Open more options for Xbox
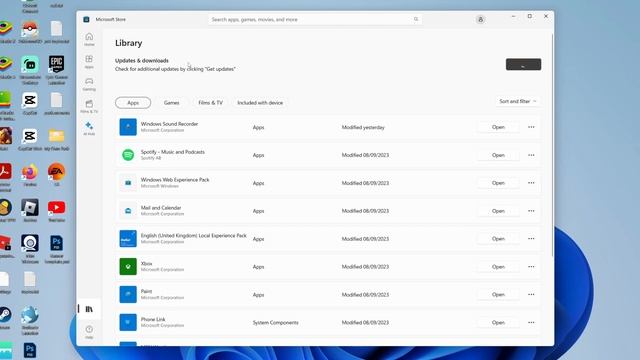This screenshot has height=360, width=640. pos(531,267)
